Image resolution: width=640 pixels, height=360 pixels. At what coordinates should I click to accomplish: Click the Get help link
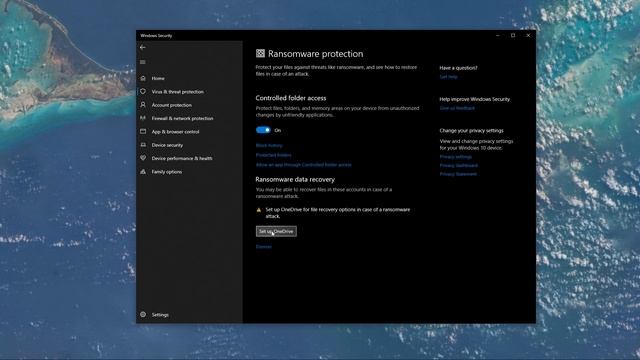point(448,77)
